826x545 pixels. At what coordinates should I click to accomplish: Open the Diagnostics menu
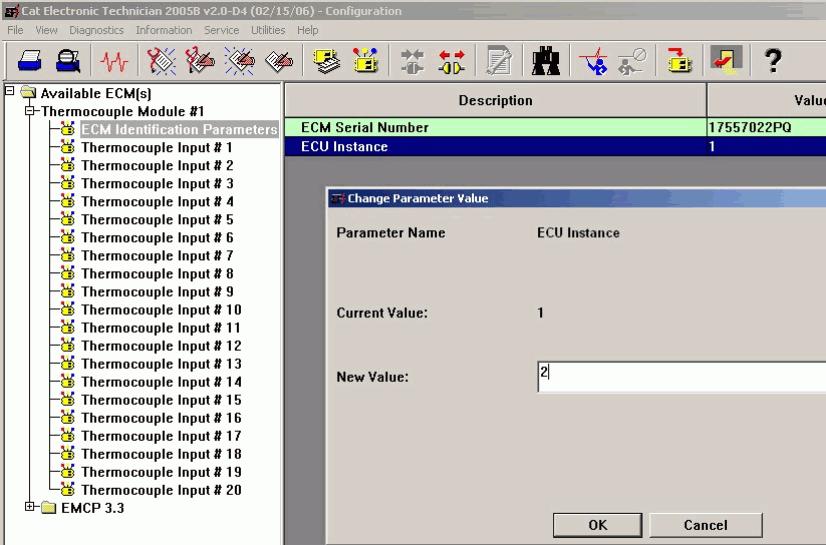(x=96, y=30)
